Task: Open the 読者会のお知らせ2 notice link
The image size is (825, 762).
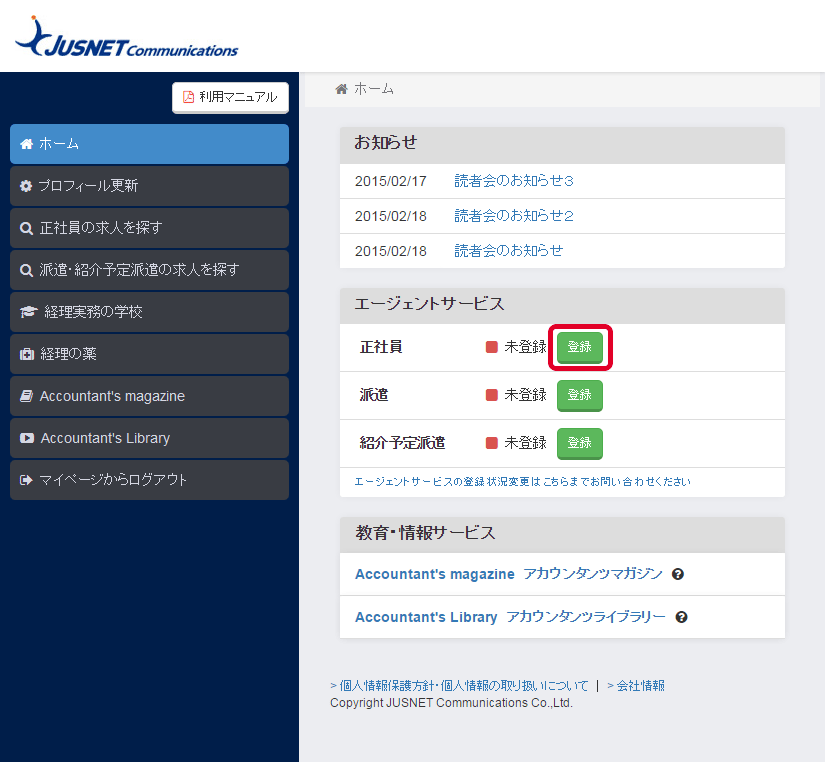Action: 514,216
